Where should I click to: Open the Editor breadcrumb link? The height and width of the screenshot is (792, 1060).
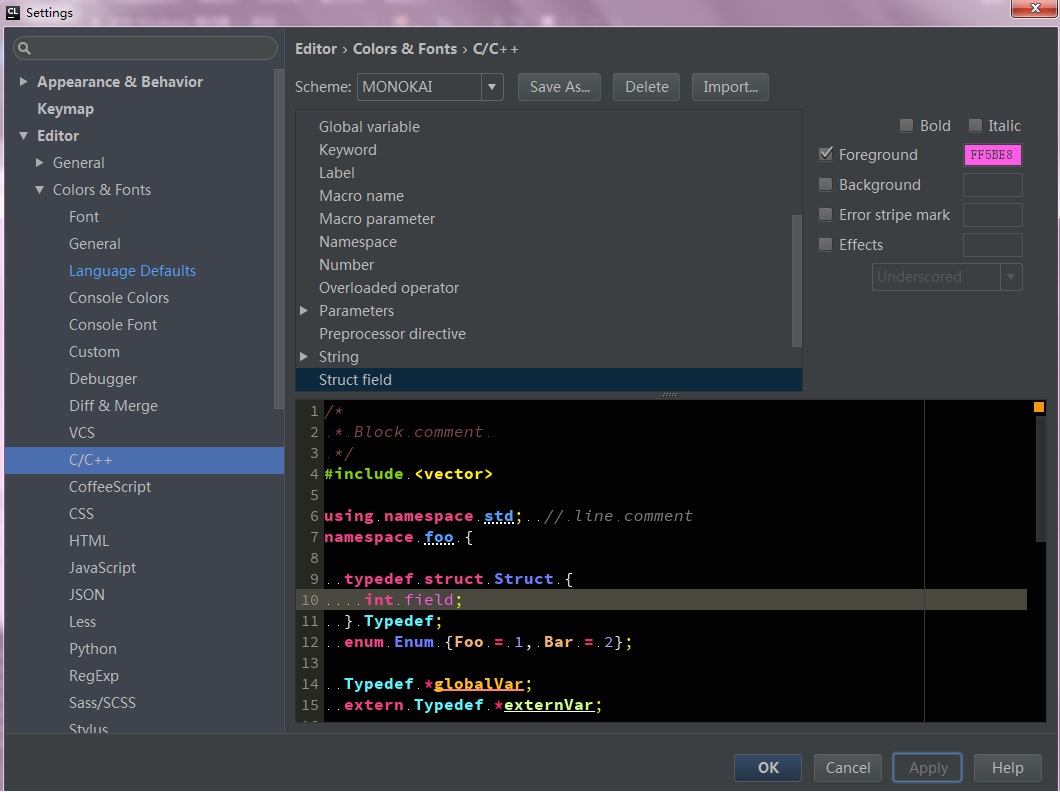coord(316,48)
